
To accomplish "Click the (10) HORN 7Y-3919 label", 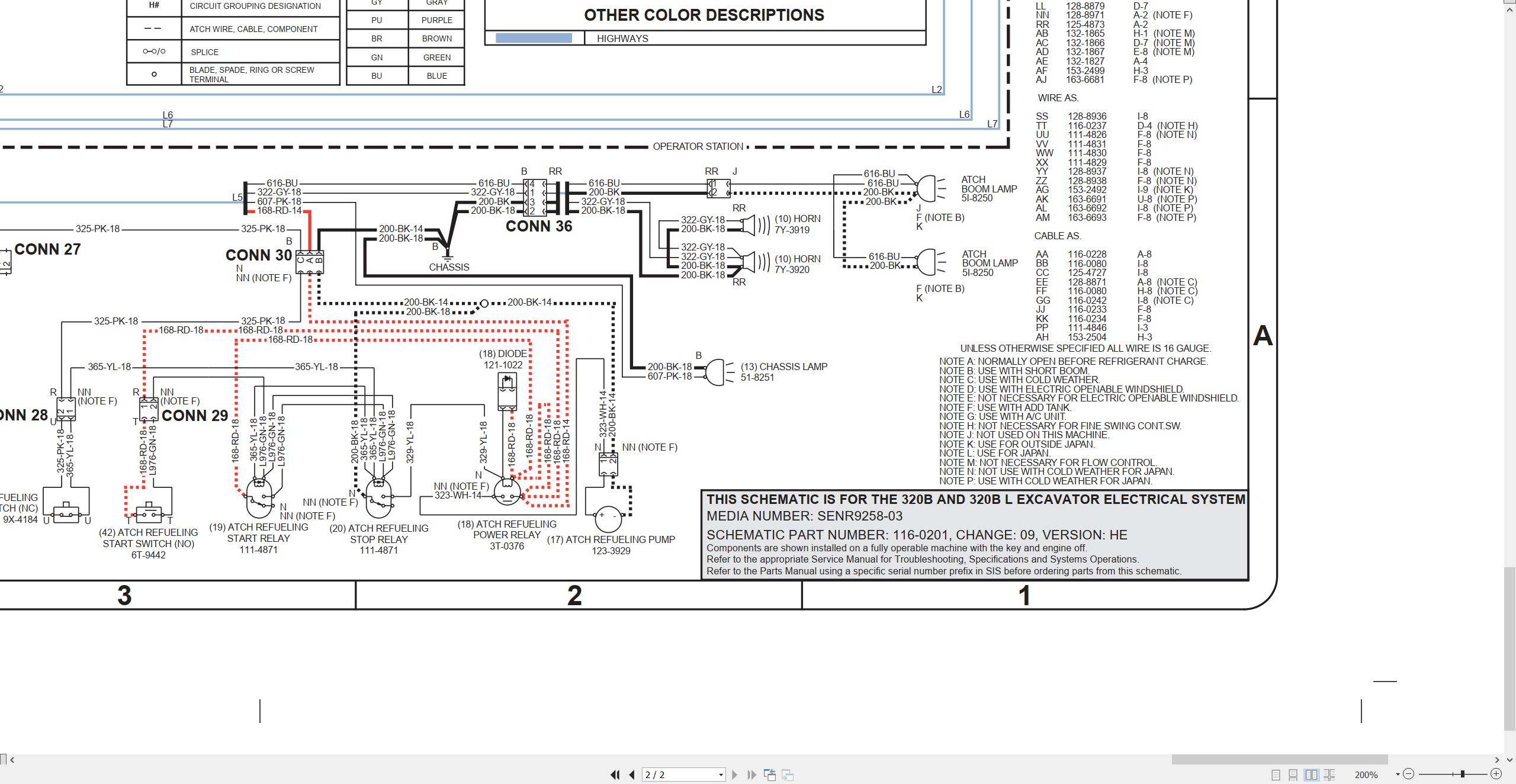I will pyautogui.click(x=798, y=224).
